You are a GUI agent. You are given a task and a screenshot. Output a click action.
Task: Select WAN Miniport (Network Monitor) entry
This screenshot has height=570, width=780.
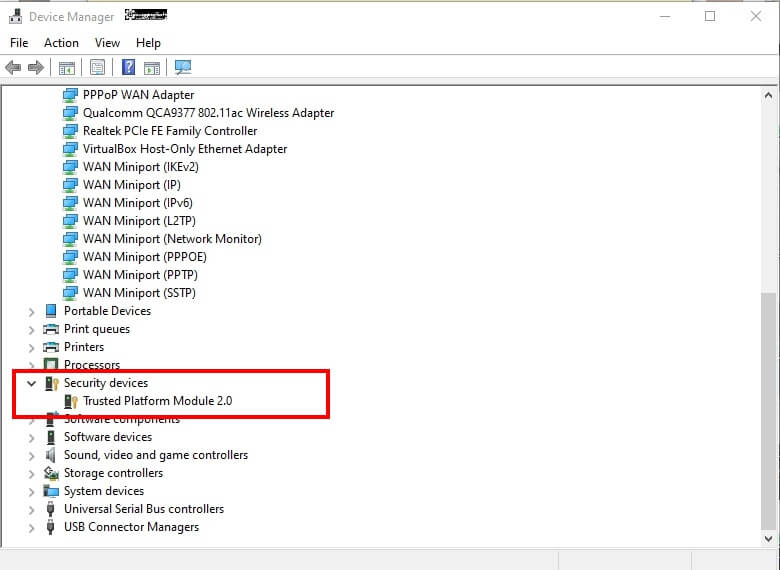[172, 239]
